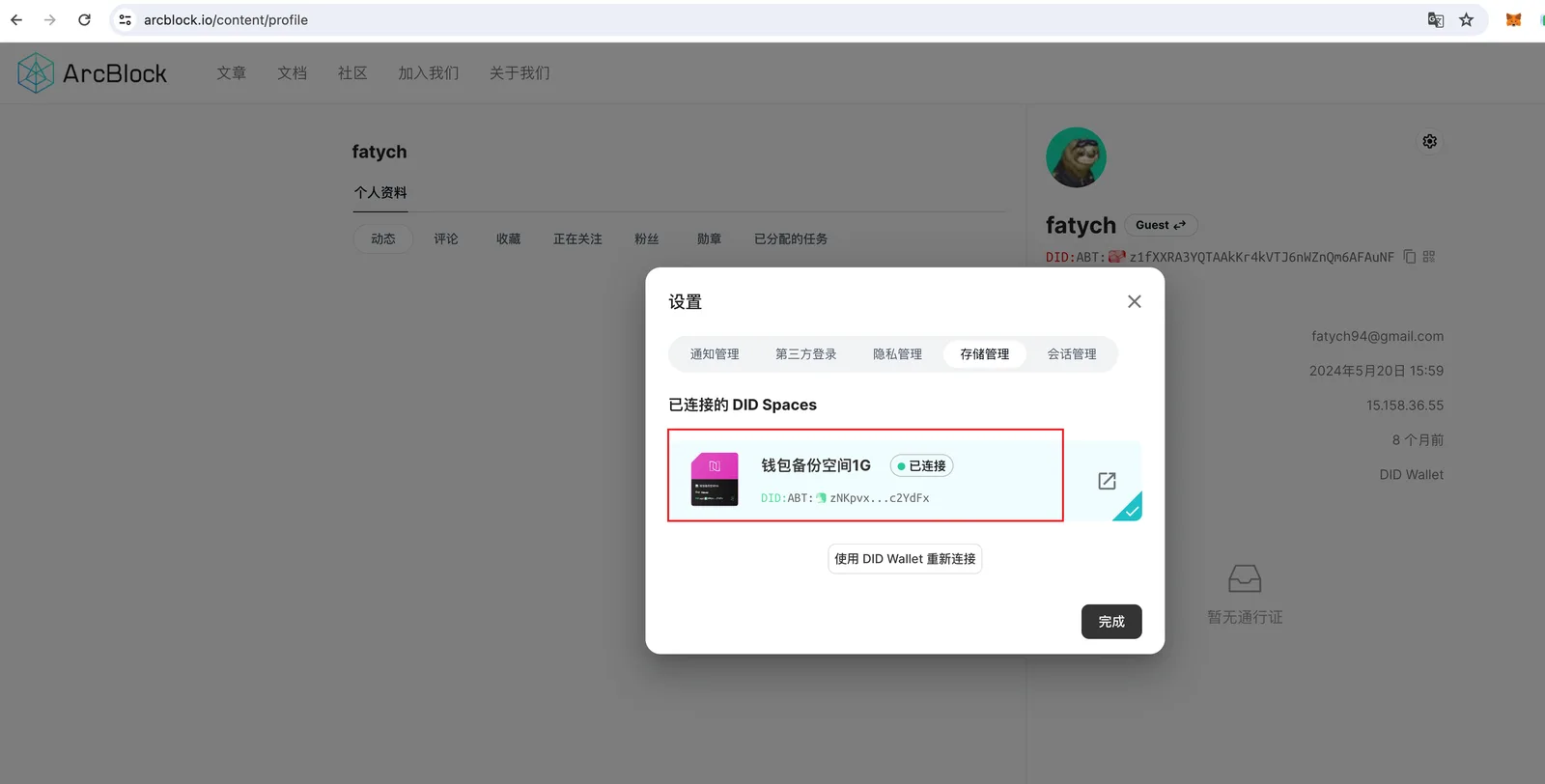Open the 关于我们 navigation item
The height and width of the screenshot is (784, 1545).
(520, 73)
